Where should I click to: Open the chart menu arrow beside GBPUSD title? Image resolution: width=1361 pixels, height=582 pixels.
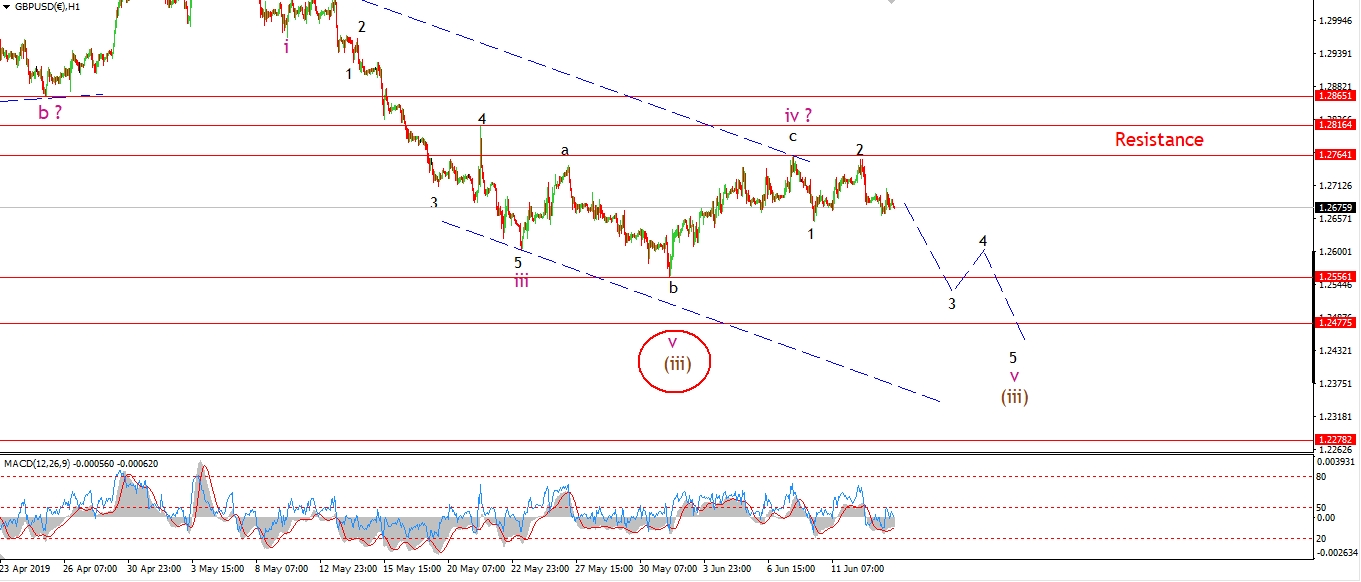click(x=7, y=6)
